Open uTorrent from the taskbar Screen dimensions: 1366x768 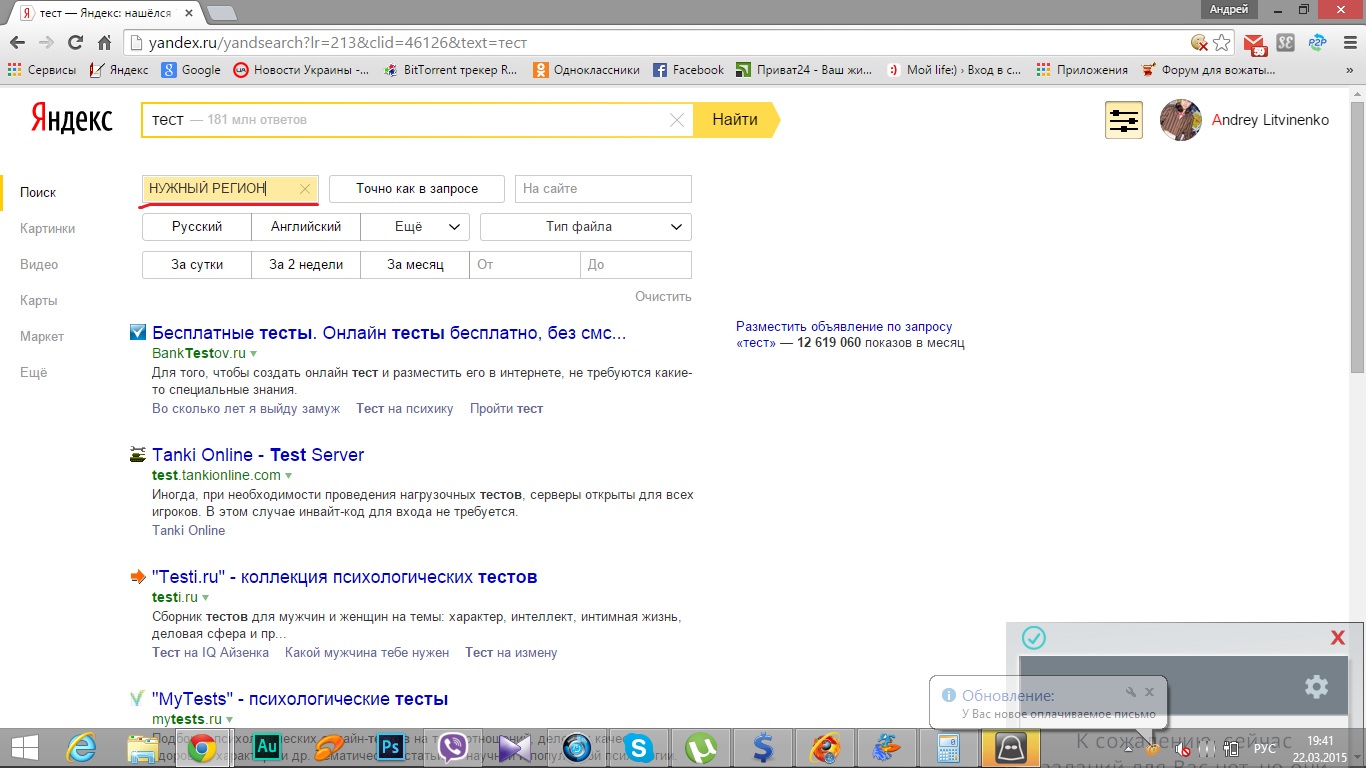[701, 746]
